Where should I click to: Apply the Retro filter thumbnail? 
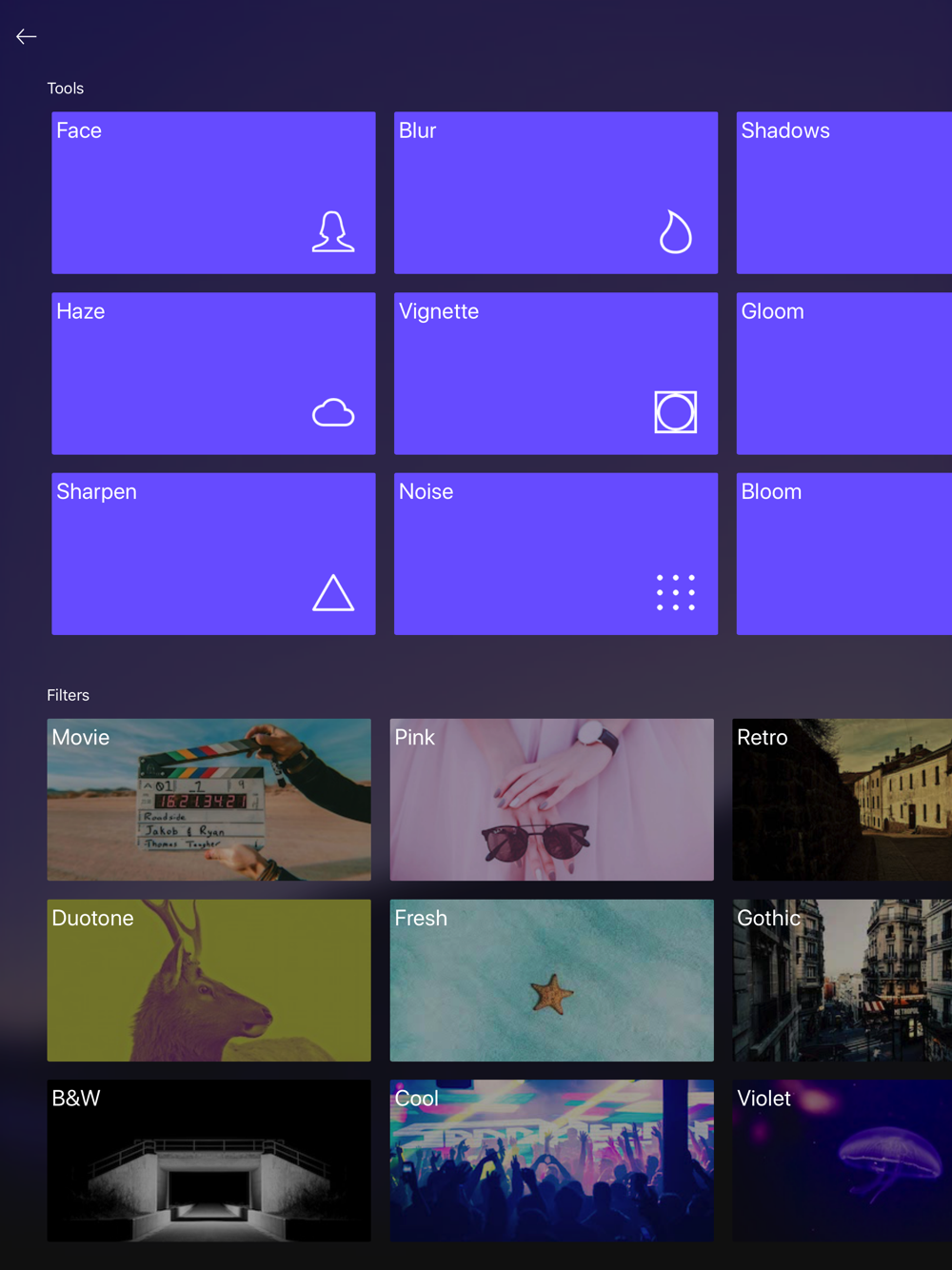tap(843, 800)
